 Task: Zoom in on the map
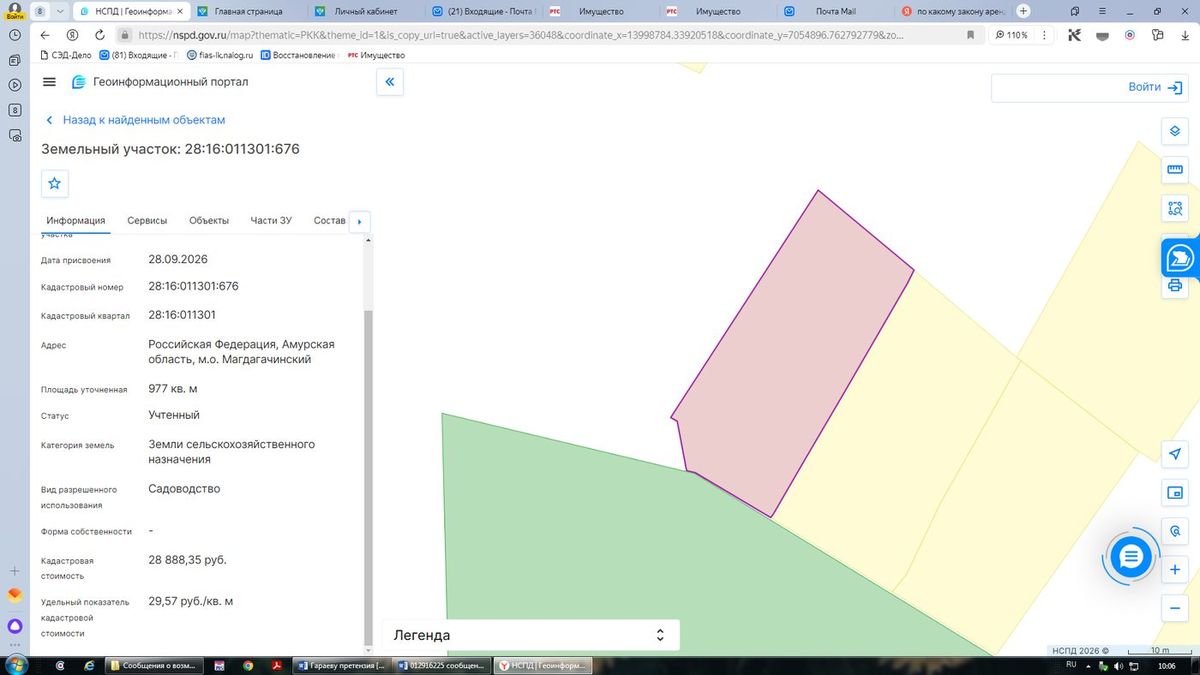(1175, 570)
